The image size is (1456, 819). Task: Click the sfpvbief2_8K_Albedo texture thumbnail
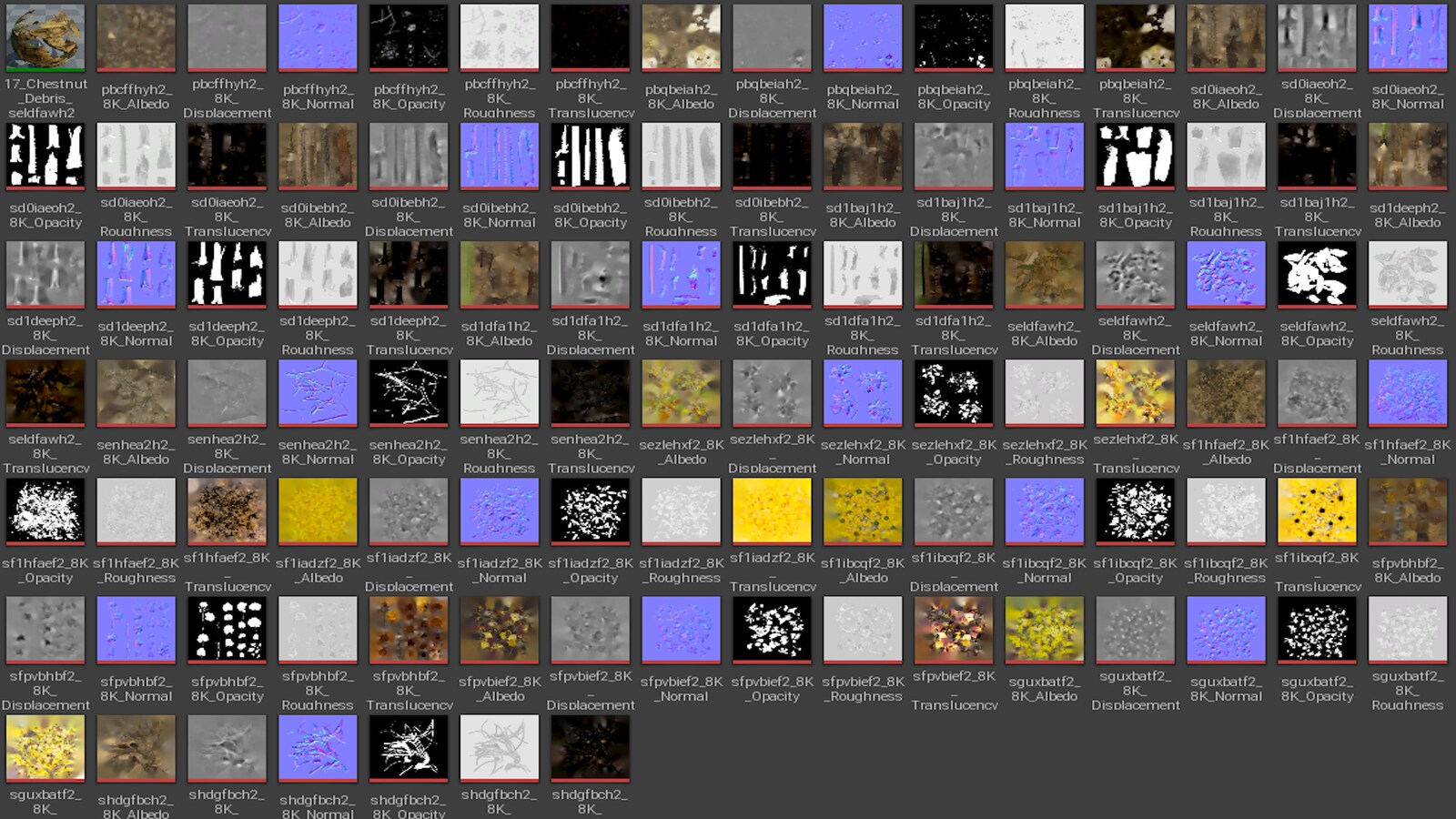click(x=500, y=629)
